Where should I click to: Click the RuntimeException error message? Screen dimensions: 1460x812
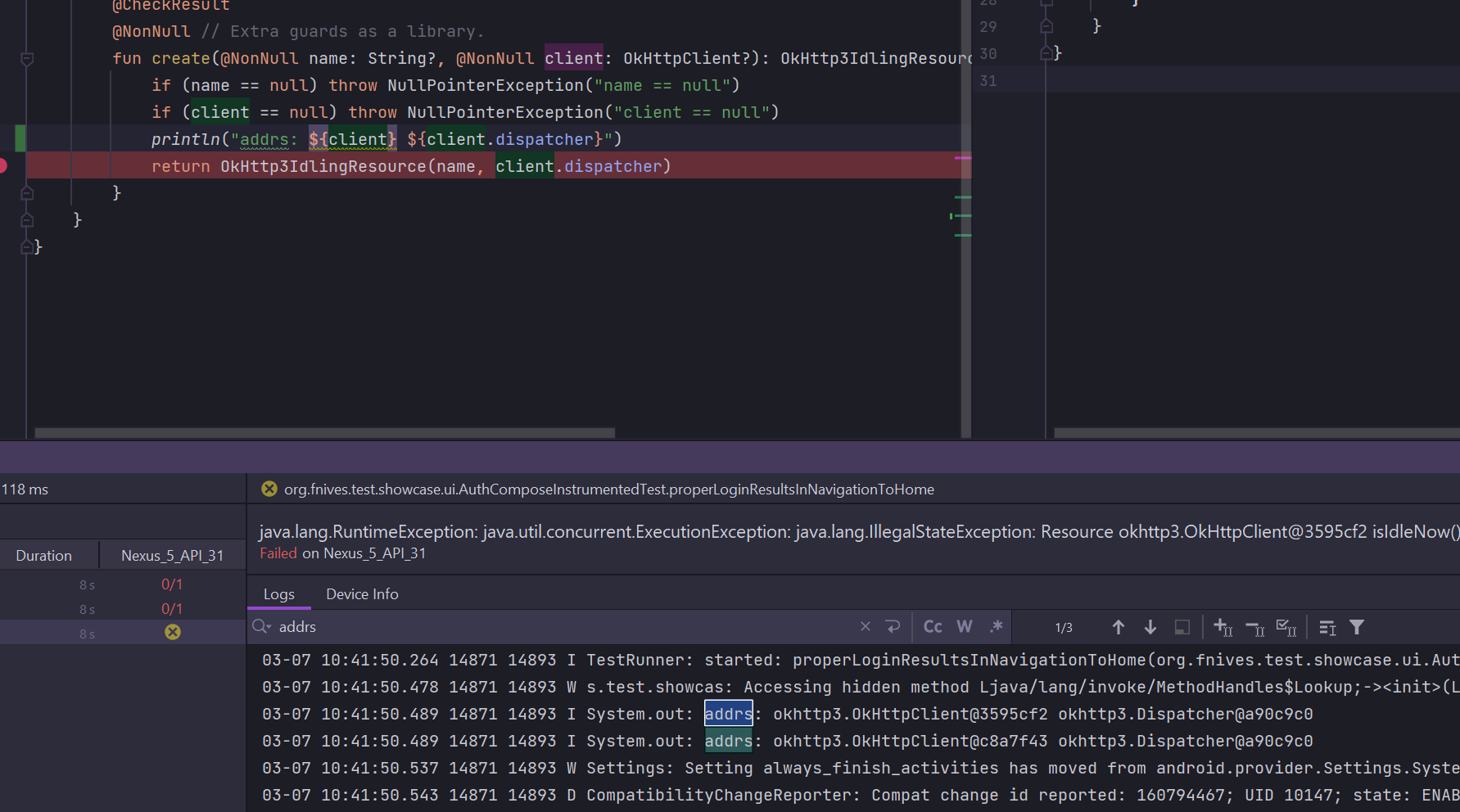[859, 532]
